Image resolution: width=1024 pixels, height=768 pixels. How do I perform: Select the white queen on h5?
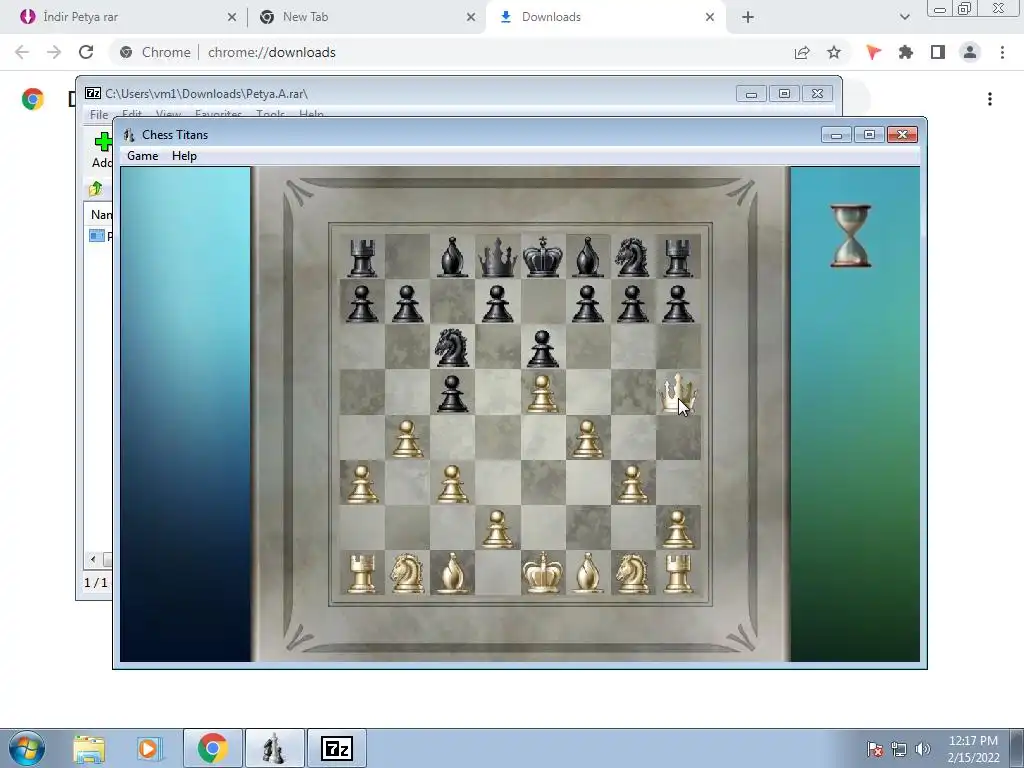pyautogui.click(x=678, y=394)
